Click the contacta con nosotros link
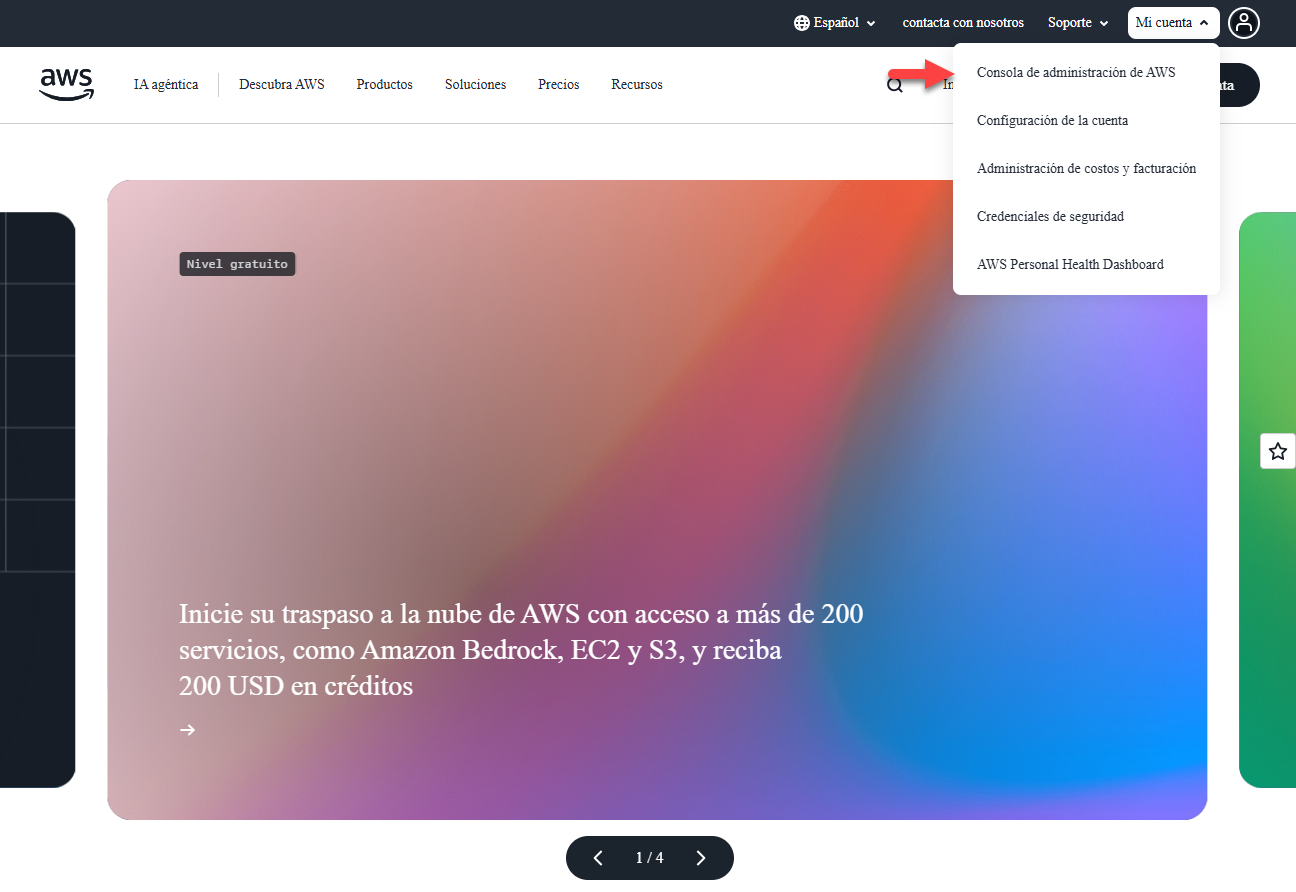The height and width of the screenshot is (892, 1296). pyautogui.click(x=963, y=23)
